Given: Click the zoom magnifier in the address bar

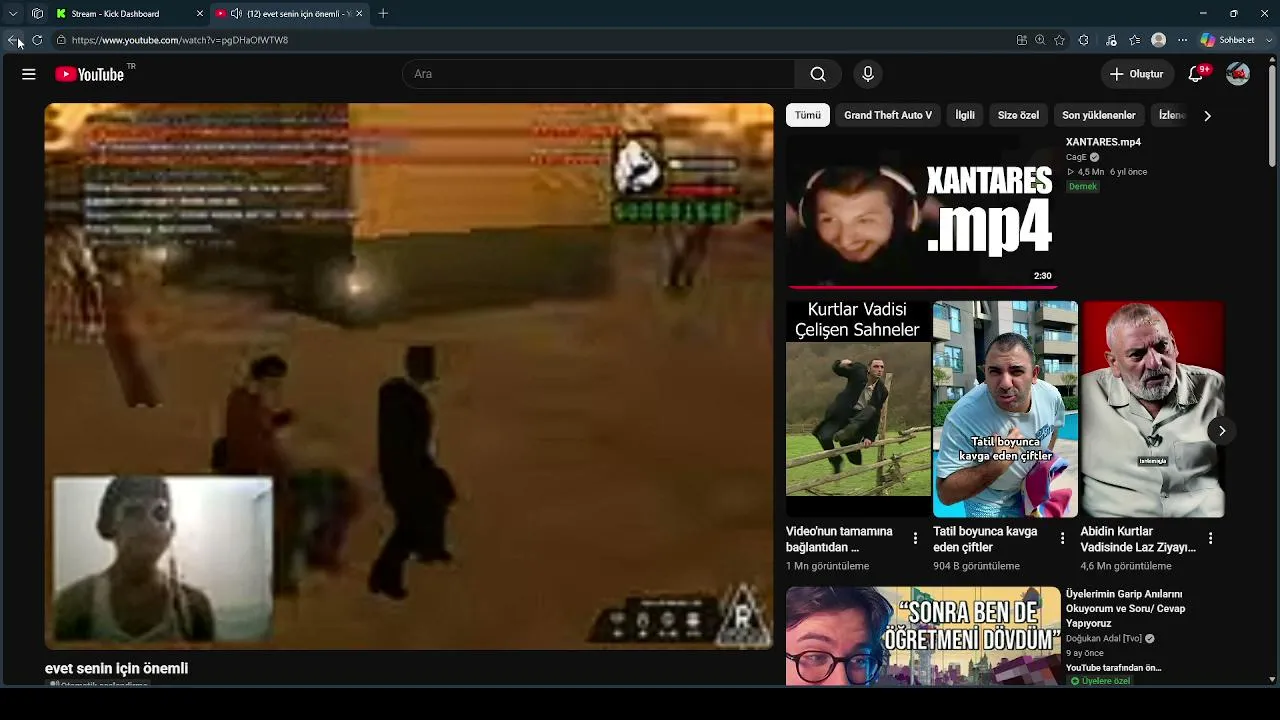Looking at the screenshot, I should click(1040, 40).
